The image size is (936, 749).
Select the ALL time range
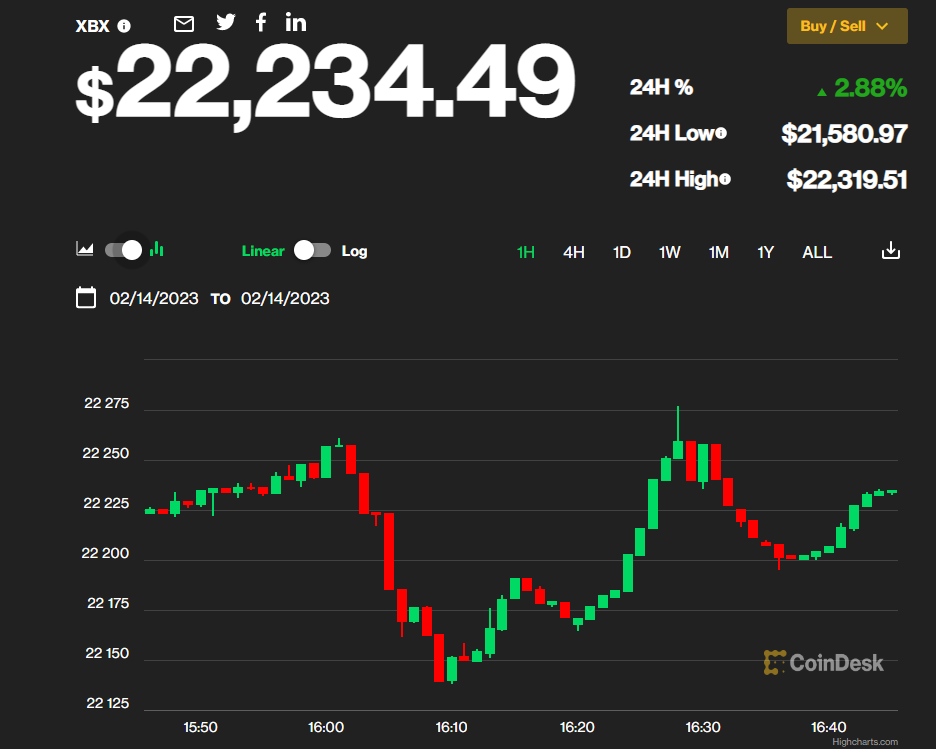(x=817, y=252)
